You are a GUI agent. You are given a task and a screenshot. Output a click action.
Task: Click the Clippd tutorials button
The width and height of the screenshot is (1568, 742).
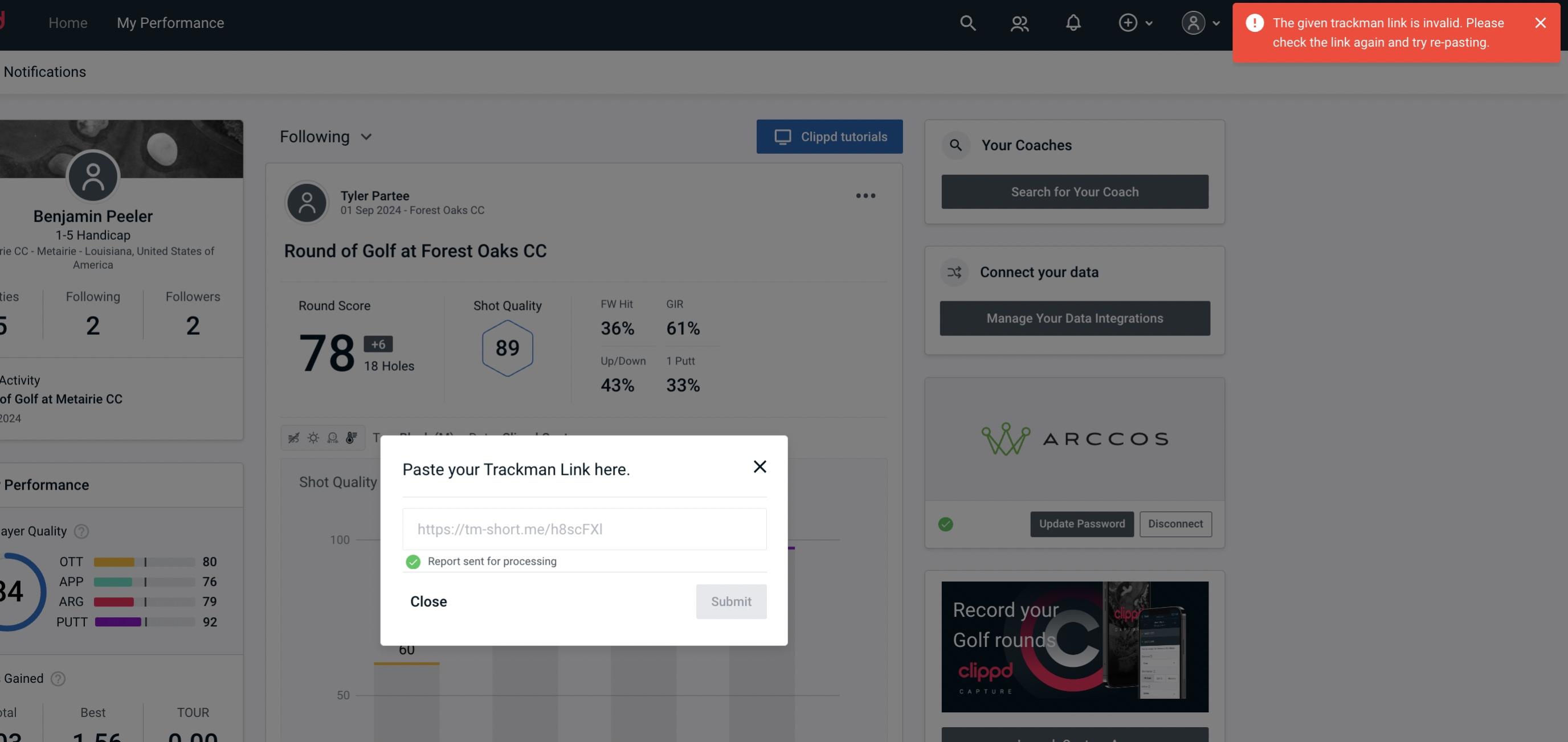829,136
